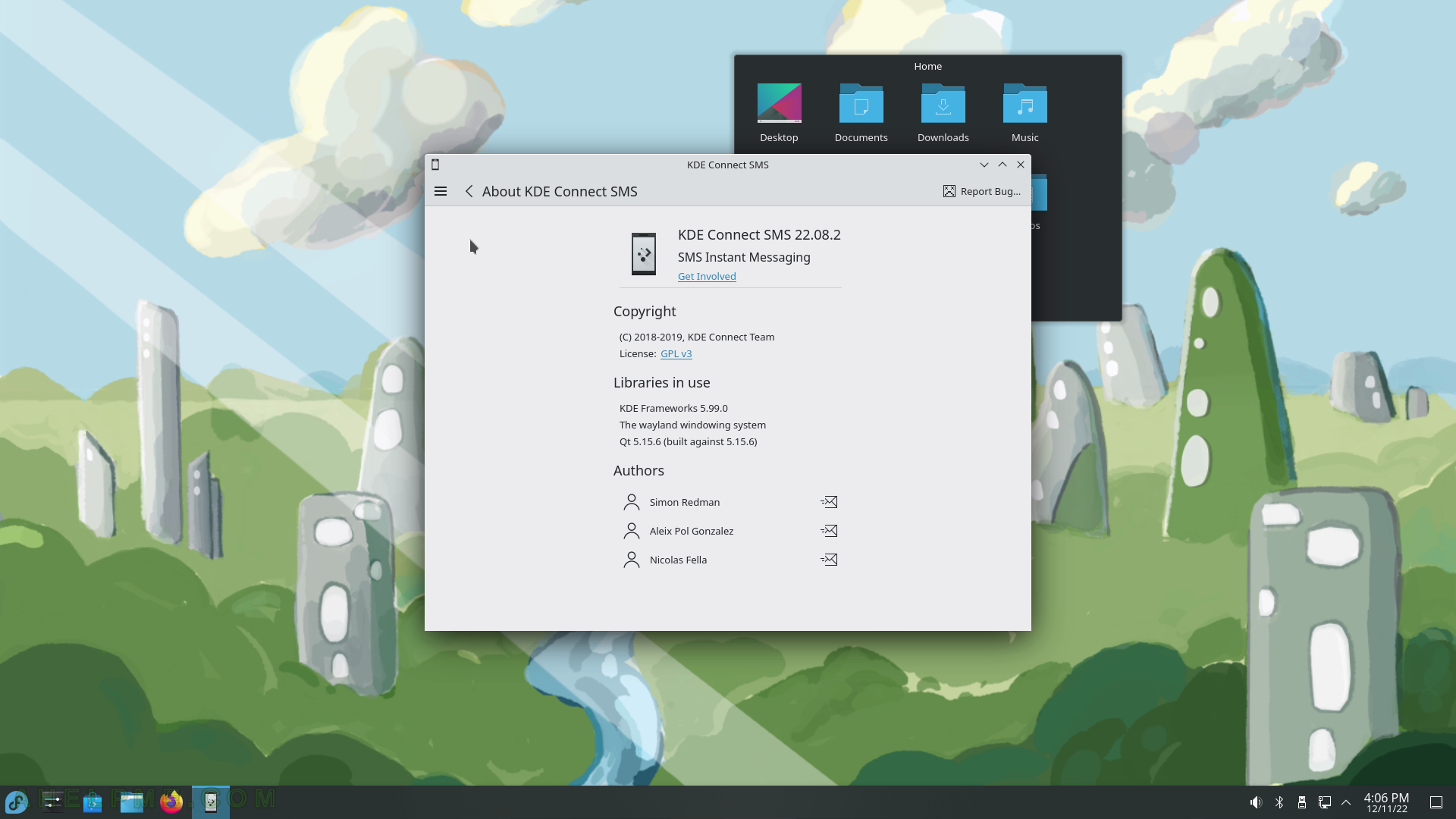
Task: Click the person icon beside Simon Redman
Action: [x=631, y=502]
